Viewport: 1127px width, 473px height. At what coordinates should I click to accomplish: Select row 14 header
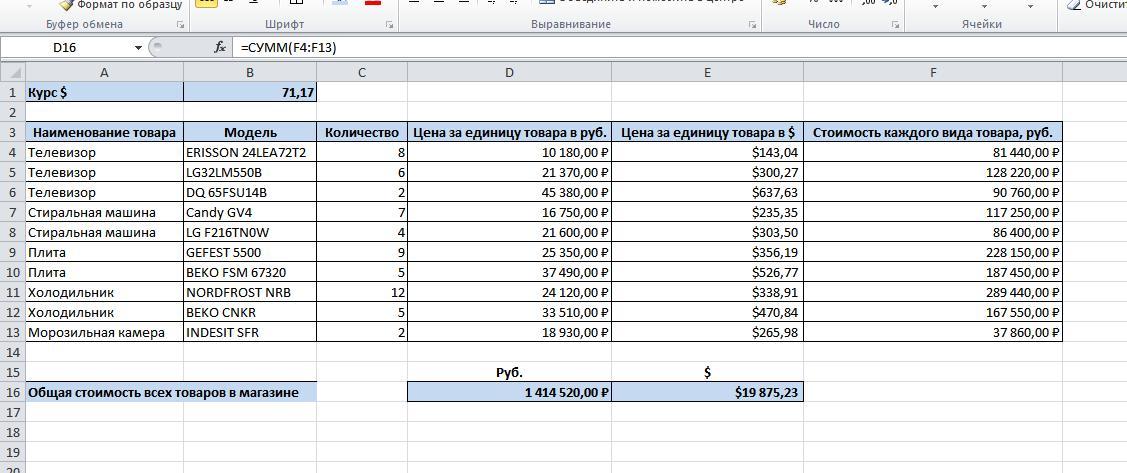pos(13,352)
